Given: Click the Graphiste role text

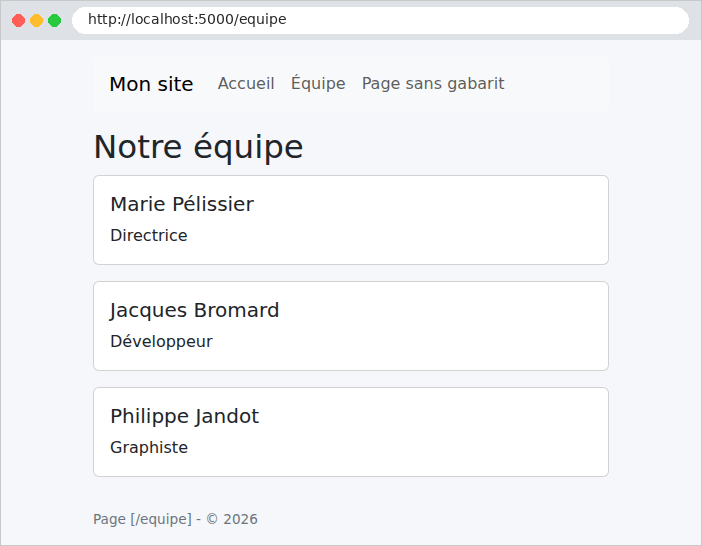Looking at the screenshot, I should pyautogui.click(x=149, y=448).
